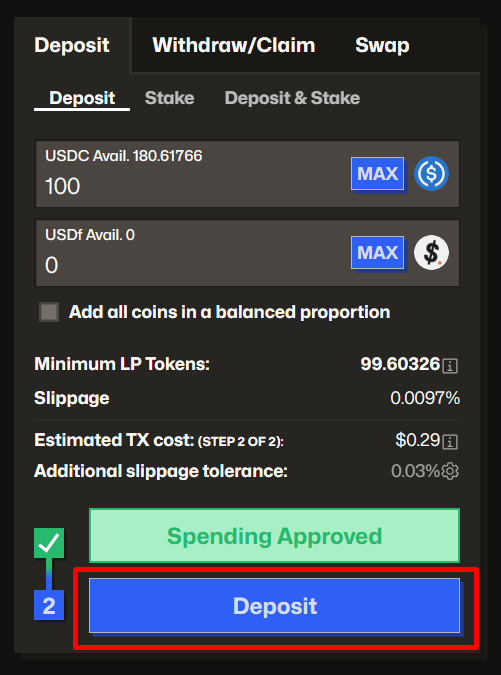
Task: Open info icon beside Estimated TX cost
Action: pos(450,442)
